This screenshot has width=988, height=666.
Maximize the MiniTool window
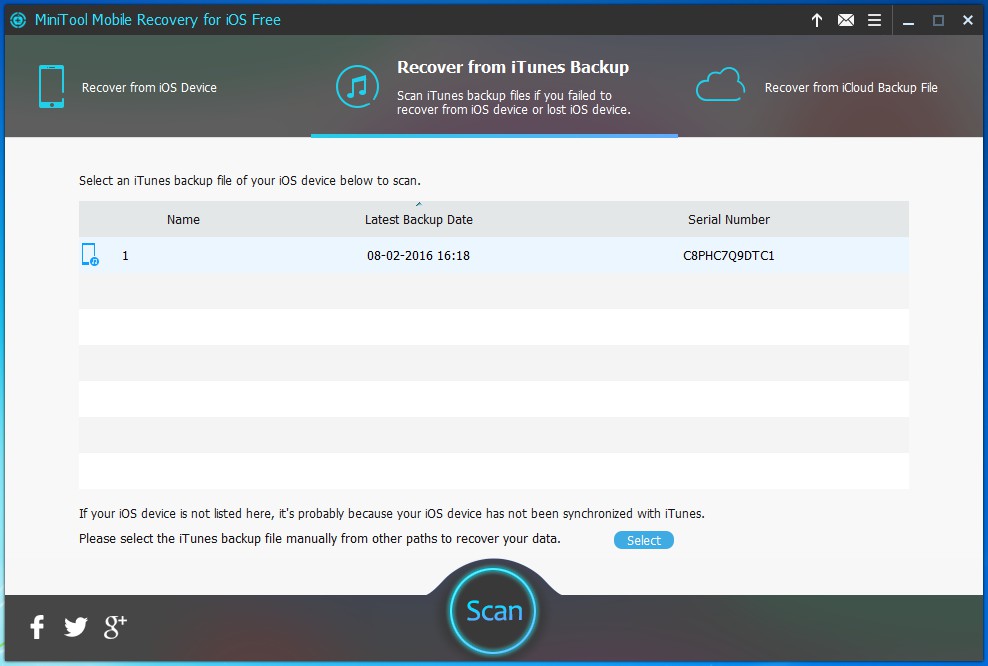[938, 20]
